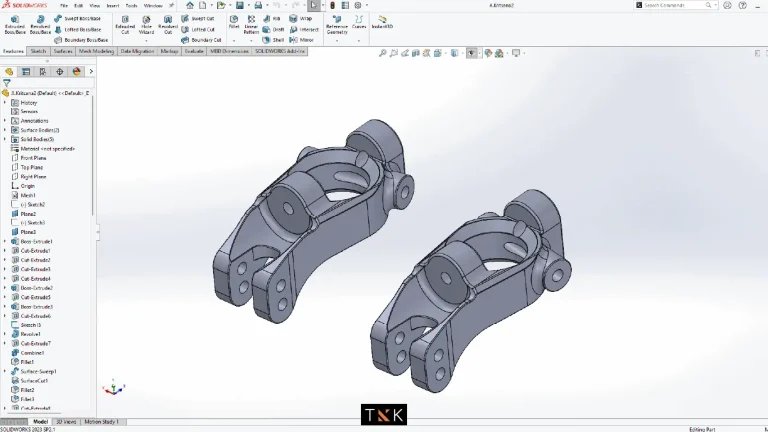Select Boss-Extrude1 in the feature tree

[x=36, y=241]
